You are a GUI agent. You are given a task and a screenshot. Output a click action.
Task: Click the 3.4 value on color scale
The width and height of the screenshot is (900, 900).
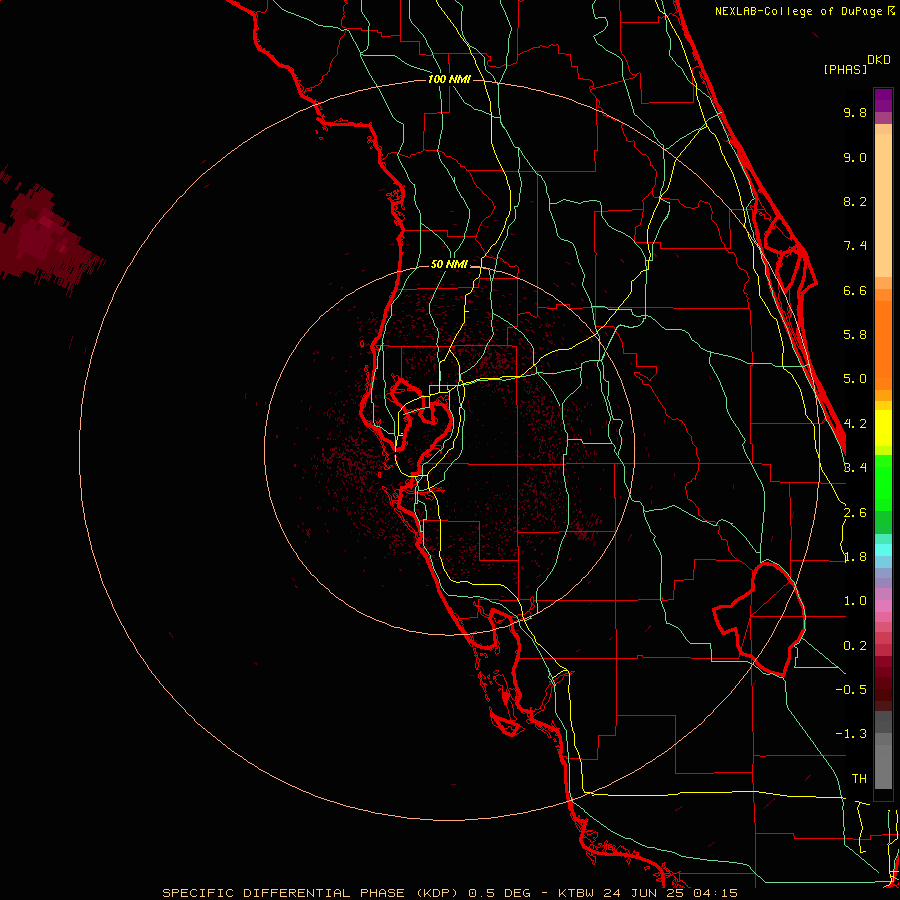(855, 468)
